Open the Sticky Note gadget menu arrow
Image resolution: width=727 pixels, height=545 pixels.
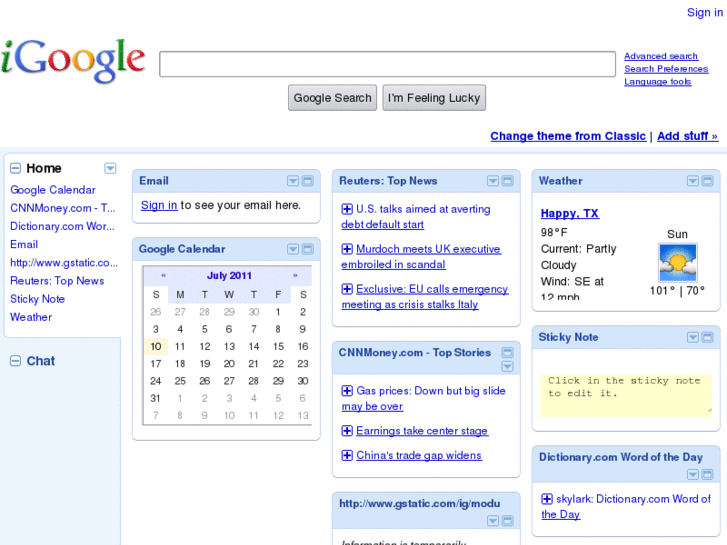pos(693,337)
